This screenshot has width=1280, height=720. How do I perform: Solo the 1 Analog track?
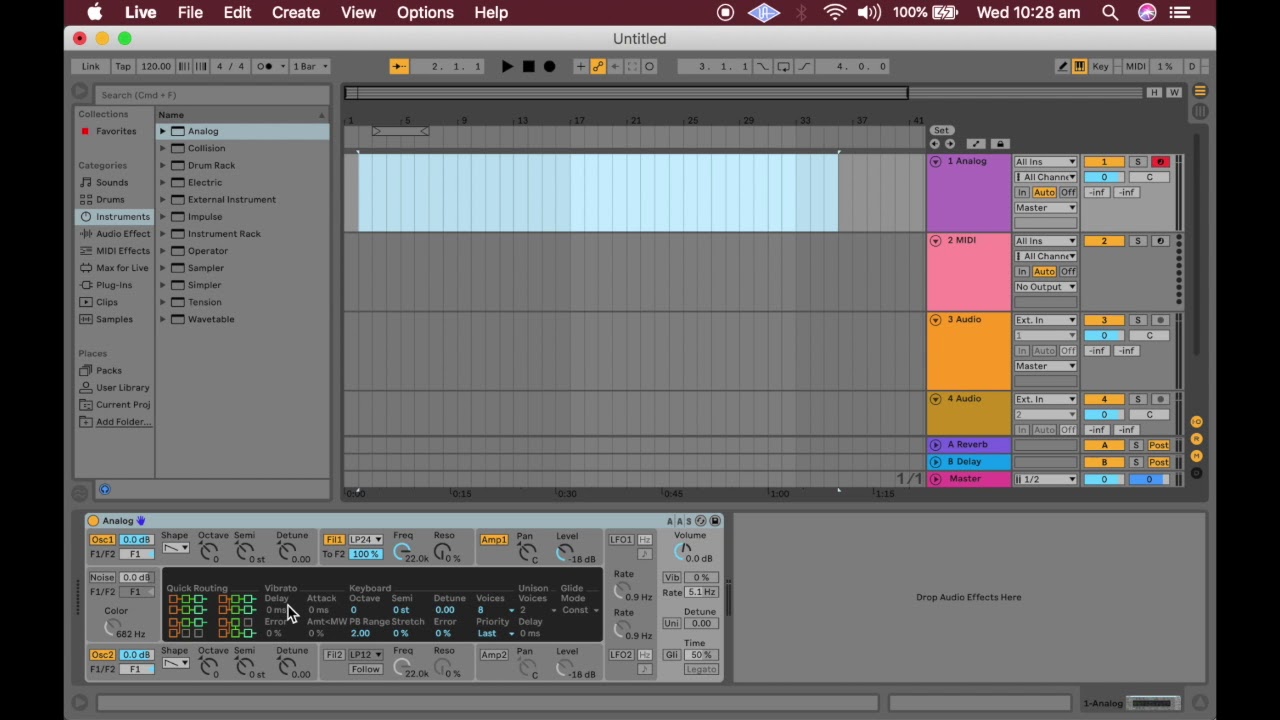(x=1137, y=162)
